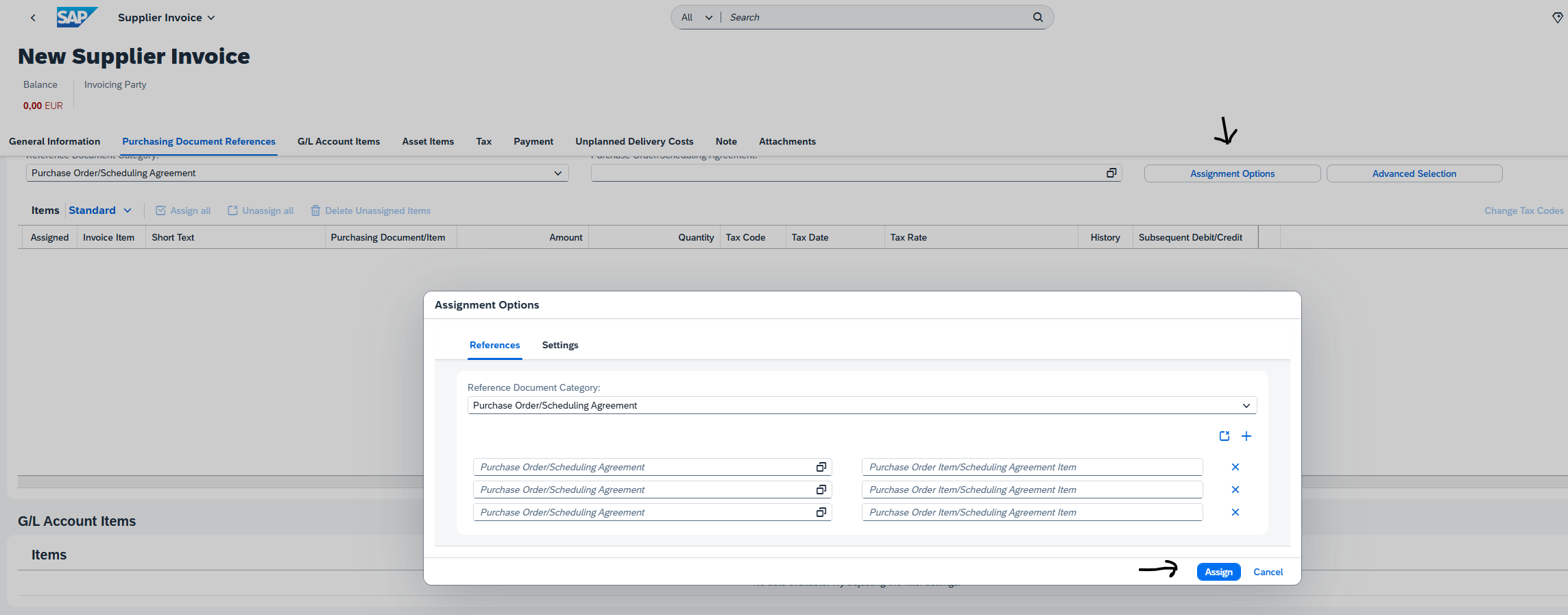Click the dialog's export/clear square-arrow icon

point(1225,436)
